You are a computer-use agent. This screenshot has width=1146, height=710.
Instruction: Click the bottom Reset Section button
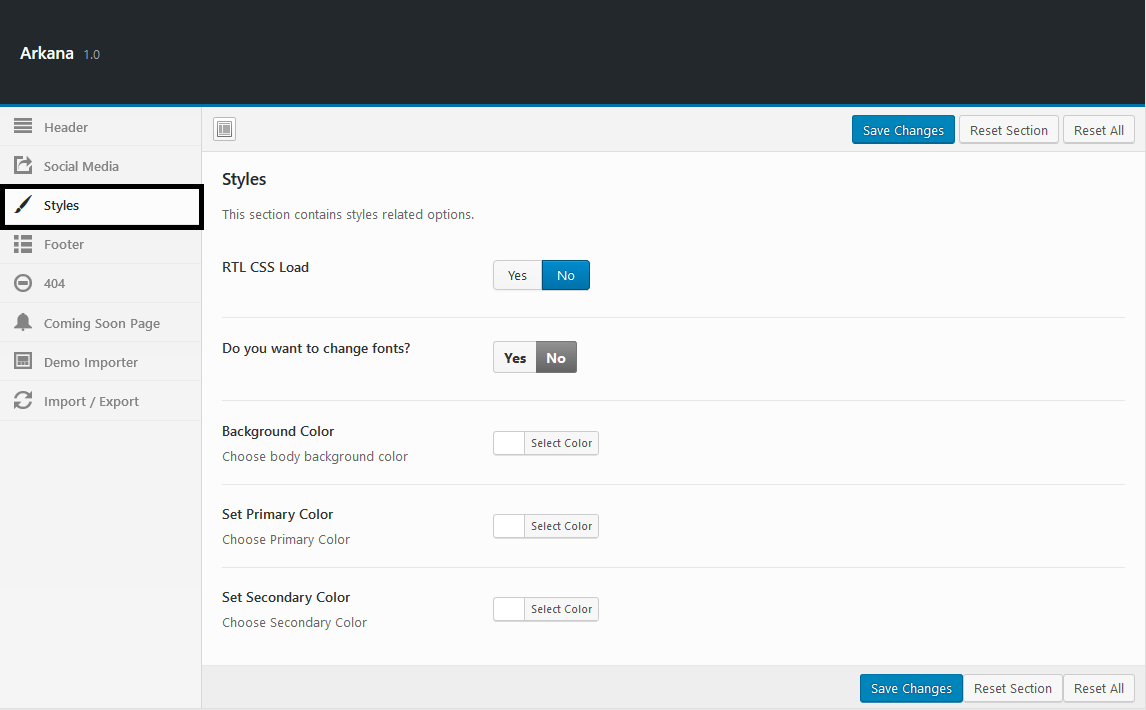(x=1012, y=688)
